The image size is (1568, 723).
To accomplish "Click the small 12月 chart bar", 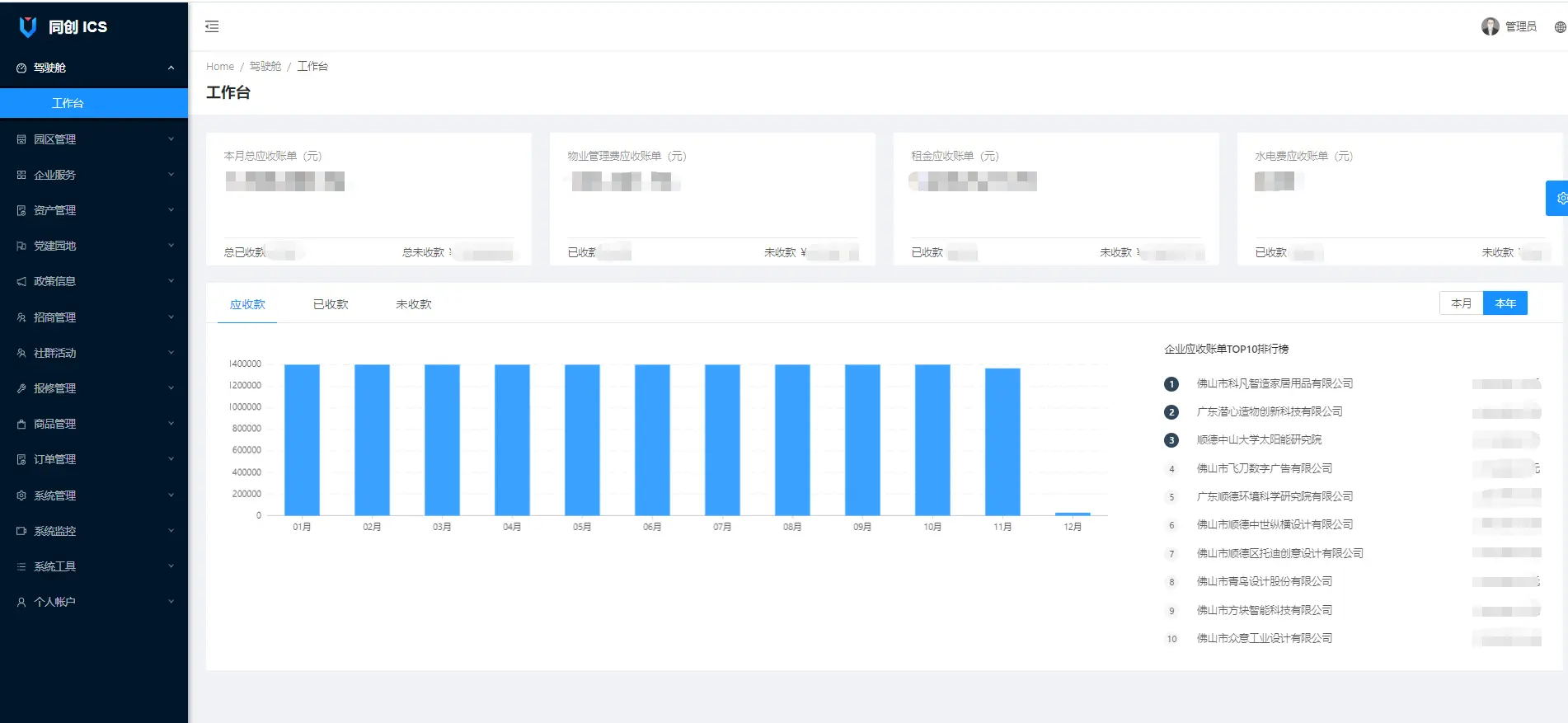I will click(x=1073, y=514).
